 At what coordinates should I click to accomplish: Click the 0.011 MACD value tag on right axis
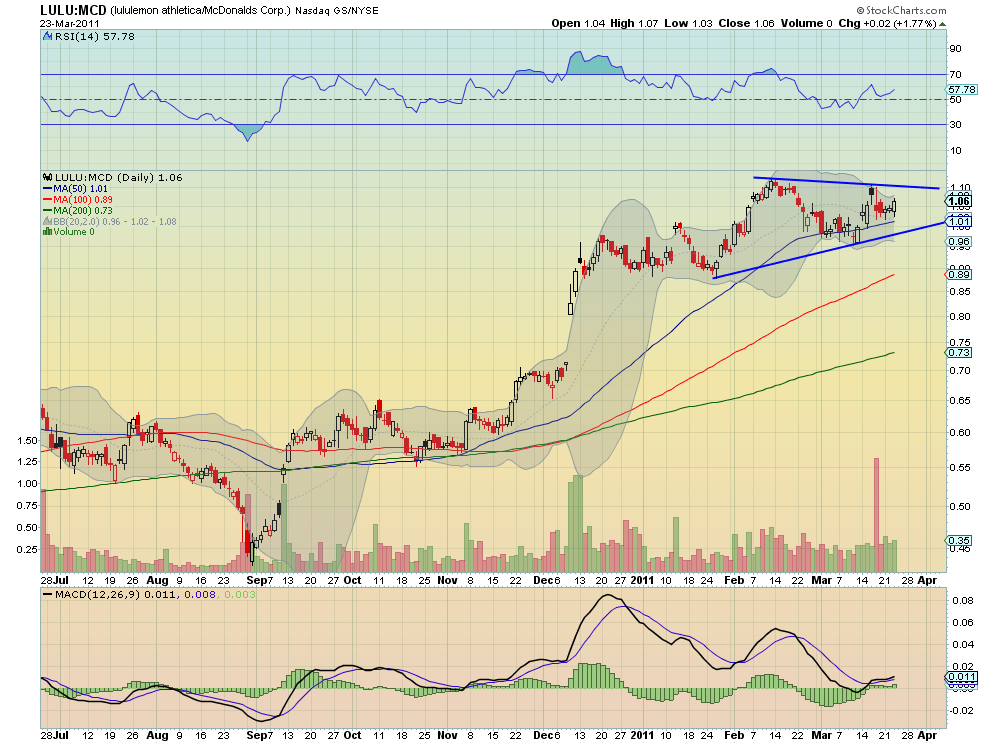point(962,677)
